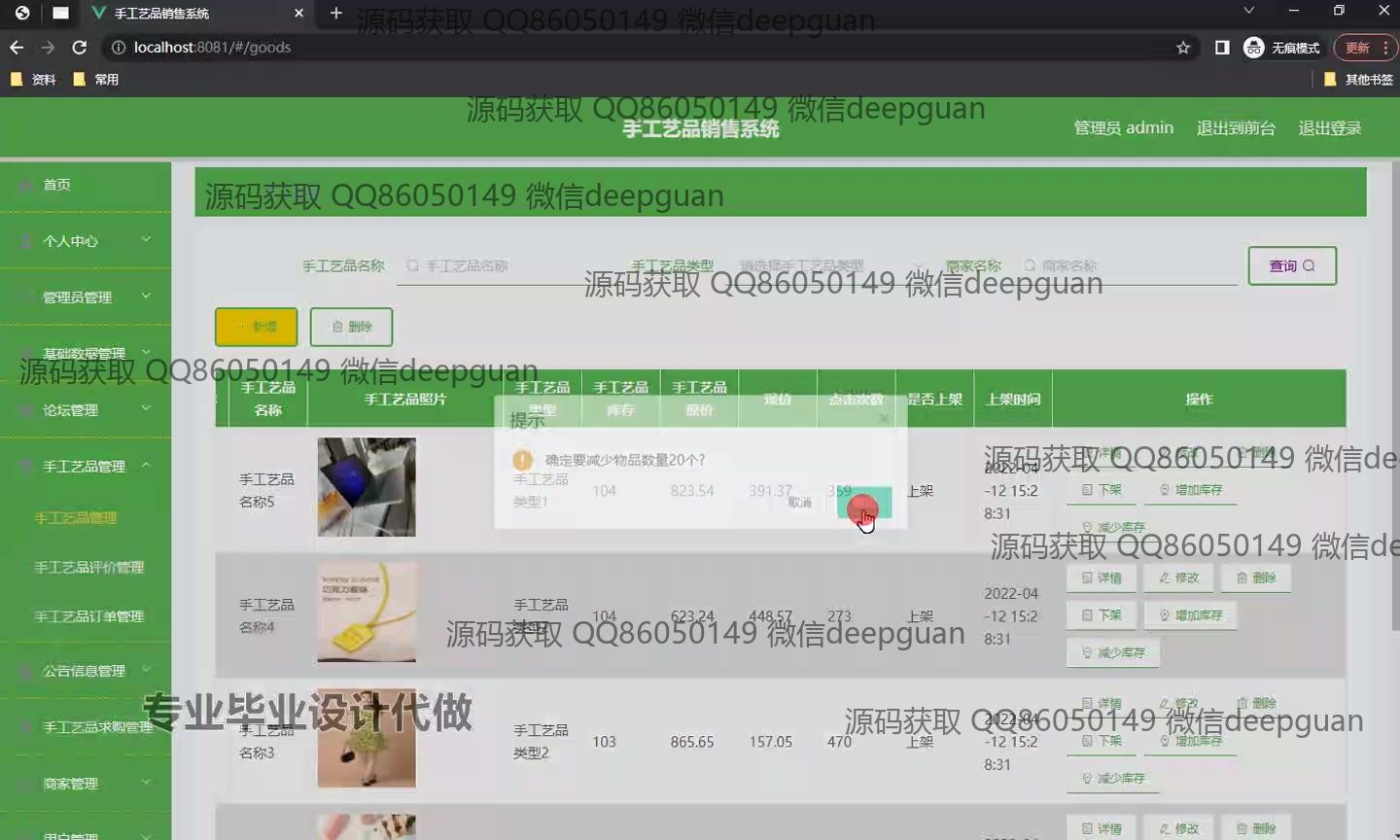
Task: Open the 手工艺品名称4 necklace photo
Action: tap(367, 613)
